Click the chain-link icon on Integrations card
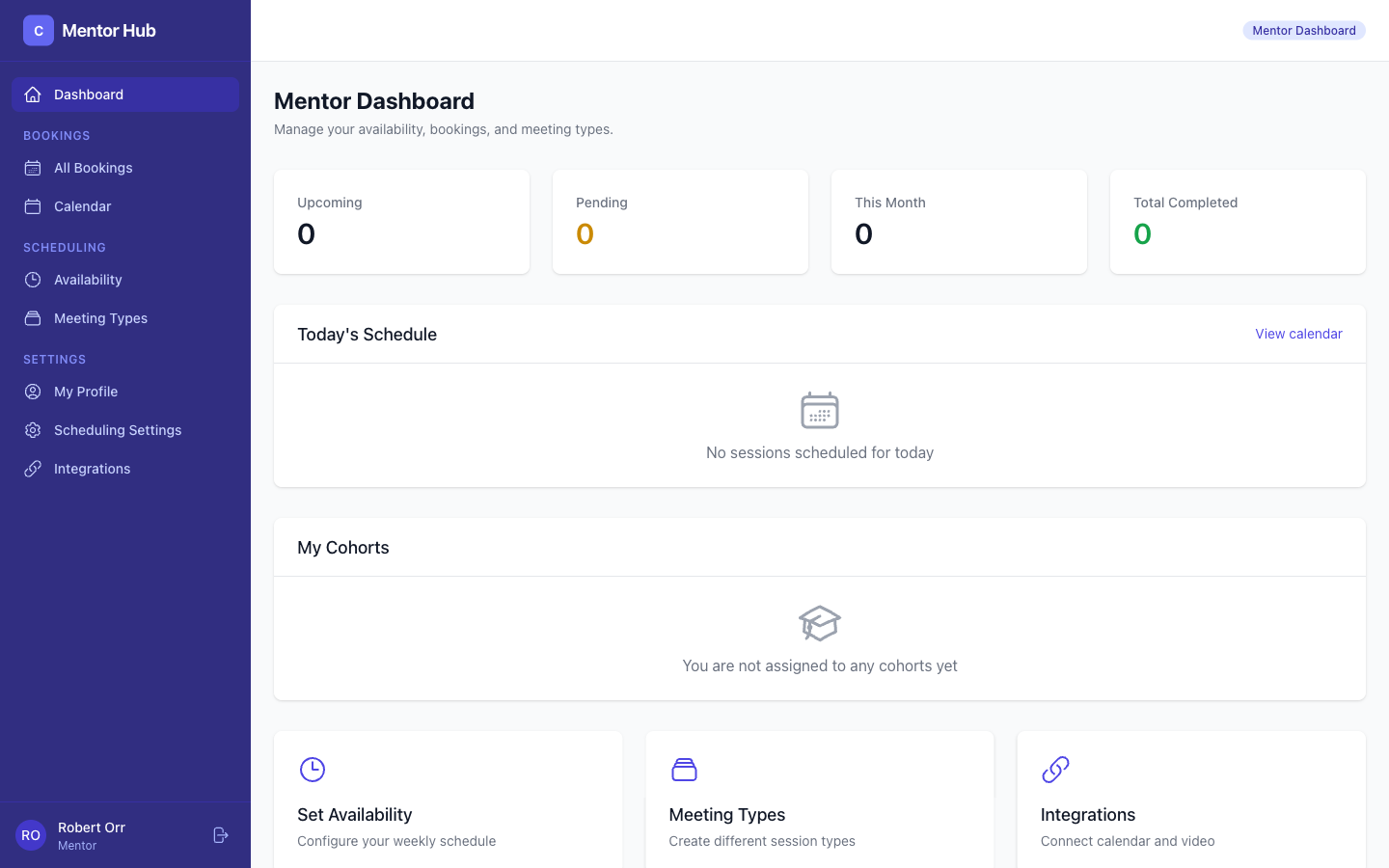The width and height of the screenshot is (1389, 868). point(1055,770)
